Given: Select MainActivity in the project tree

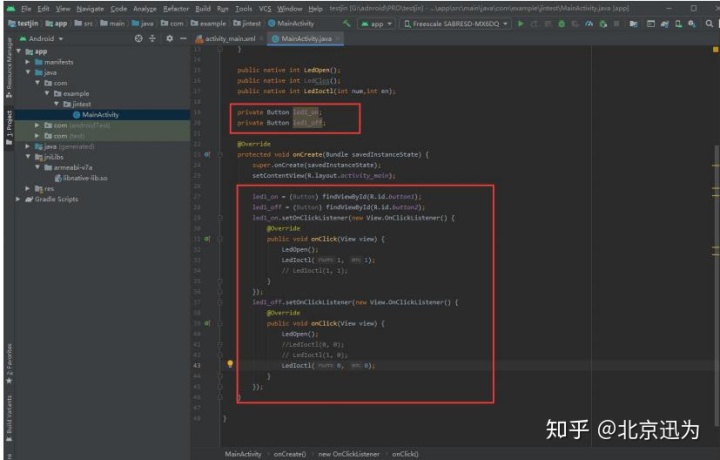Looking at the screenshot, I should coord(102,115).
